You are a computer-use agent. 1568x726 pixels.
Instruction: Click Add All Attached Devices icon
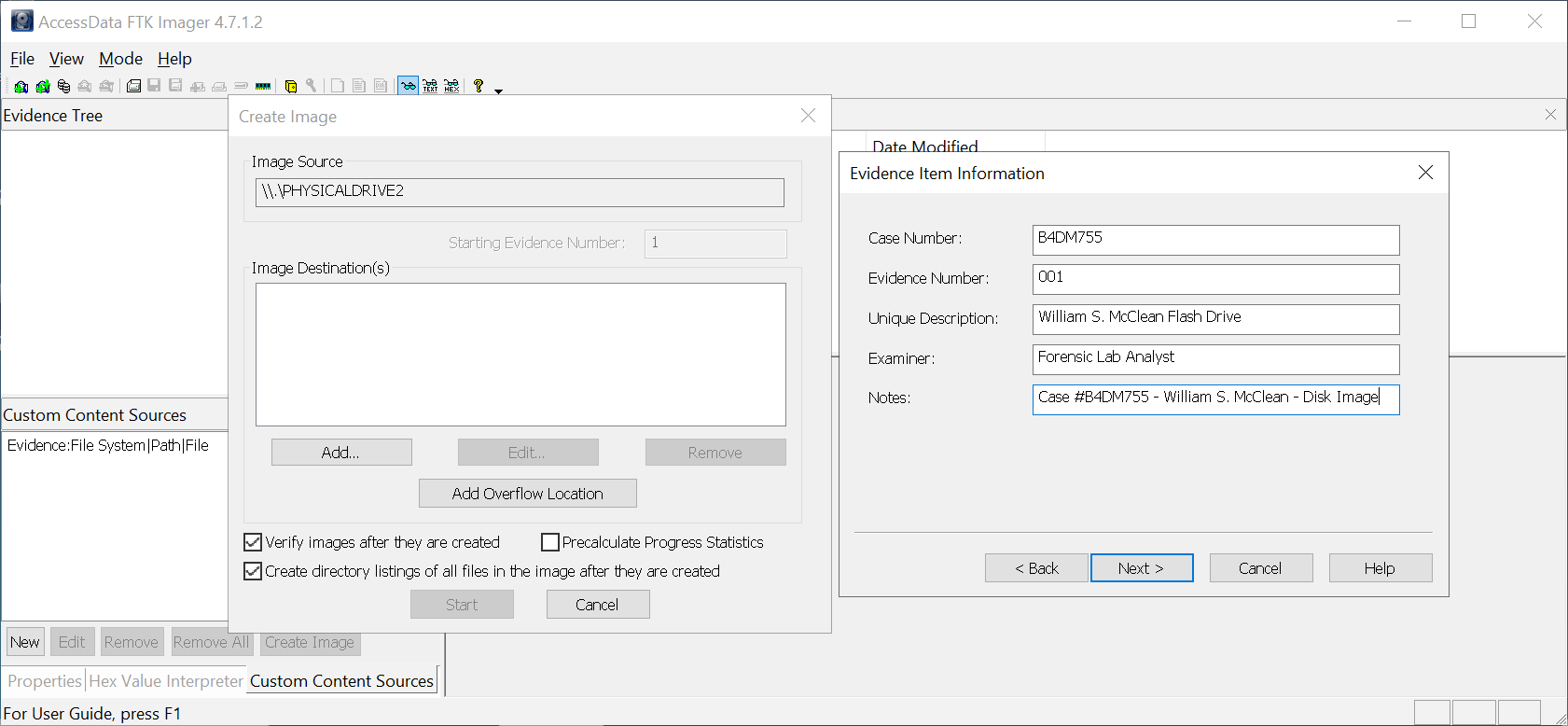[43, 87]
